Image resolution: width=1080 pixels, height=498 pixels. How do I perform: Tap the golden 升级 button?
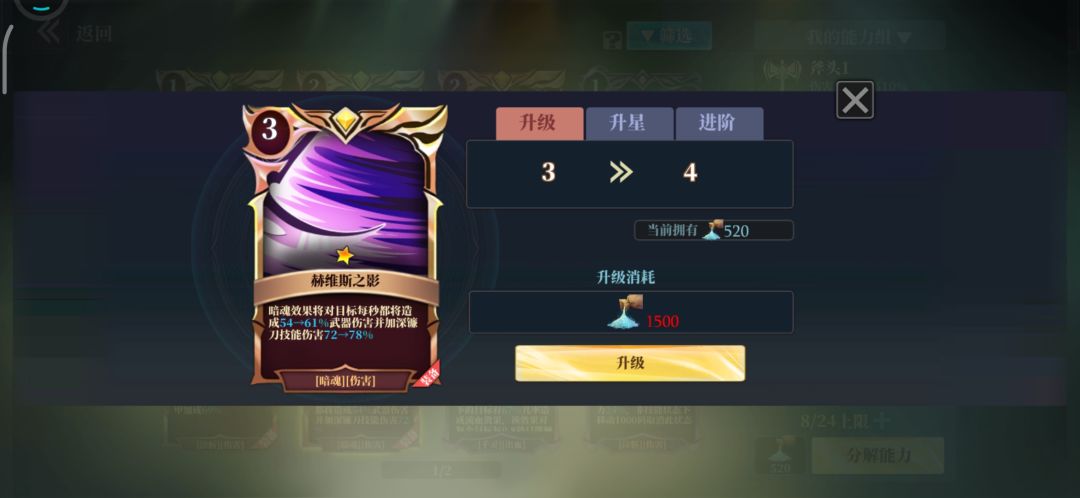630,363
